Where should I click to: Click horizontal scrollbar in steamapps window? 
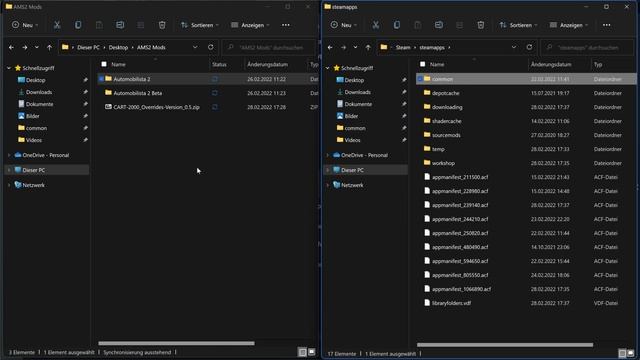(505, 345)
